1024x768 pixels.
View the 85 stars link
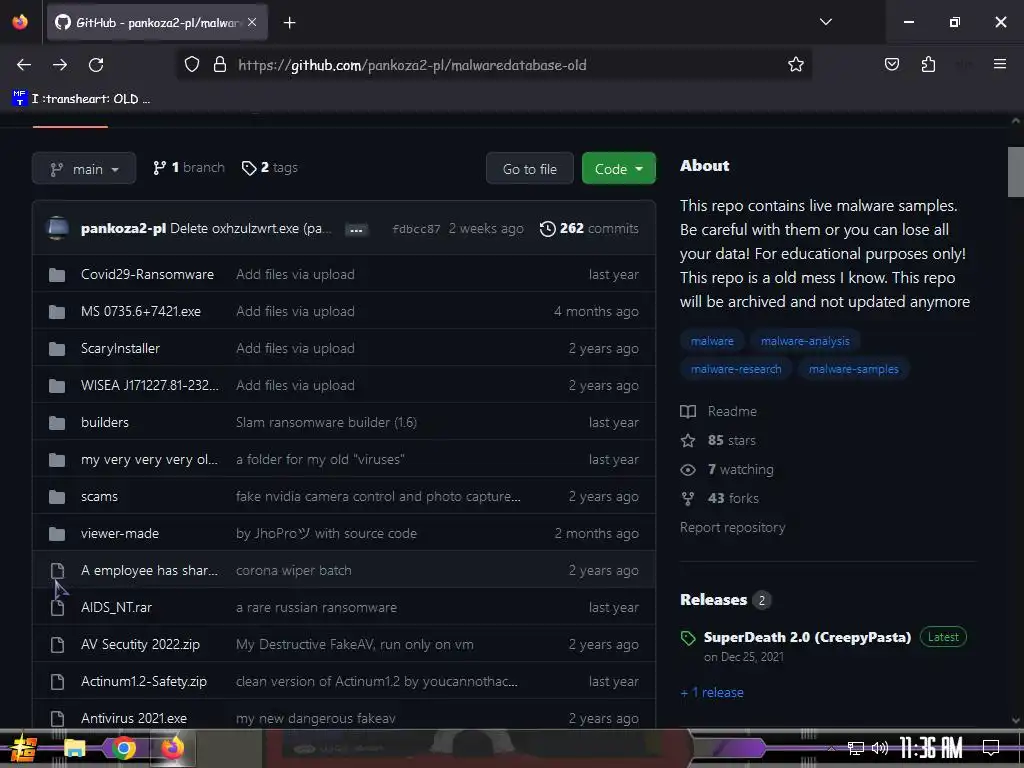718,440
